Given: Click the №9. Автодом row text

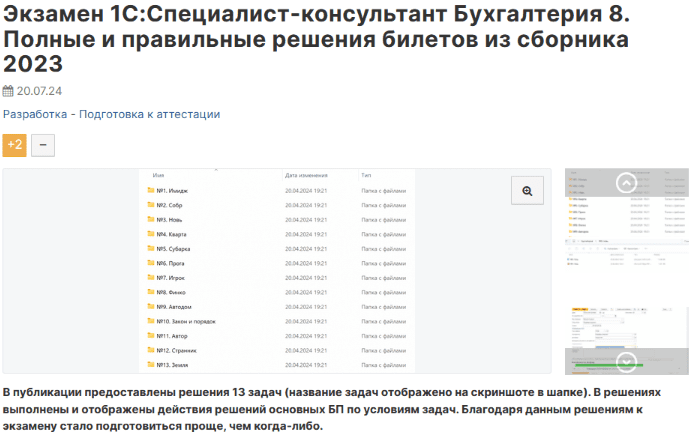Looking at the screenshot, I should [x=174, y=307].
